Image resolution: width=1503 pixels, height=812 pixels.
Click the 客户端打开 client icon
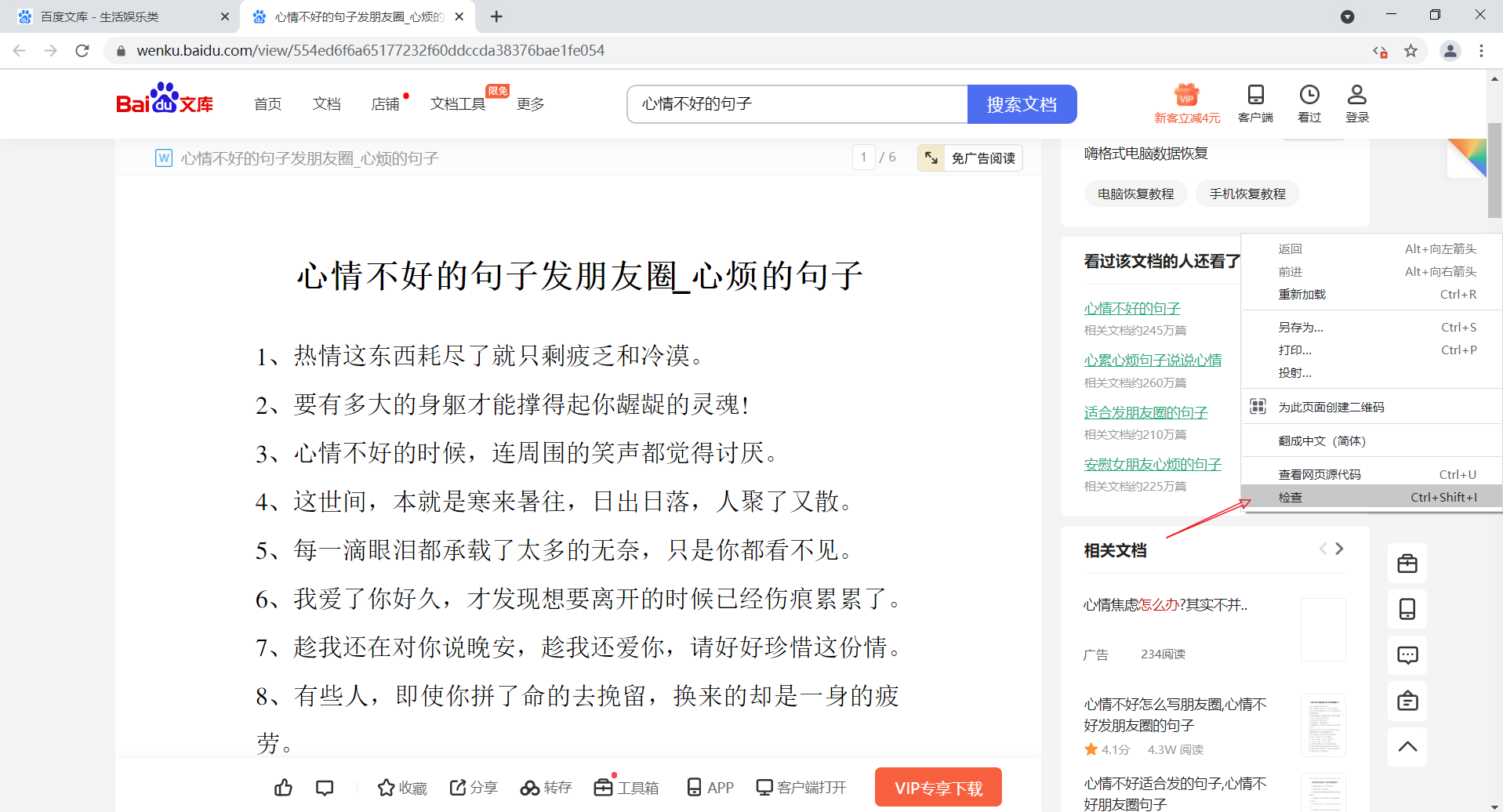(x=801, y=787)
